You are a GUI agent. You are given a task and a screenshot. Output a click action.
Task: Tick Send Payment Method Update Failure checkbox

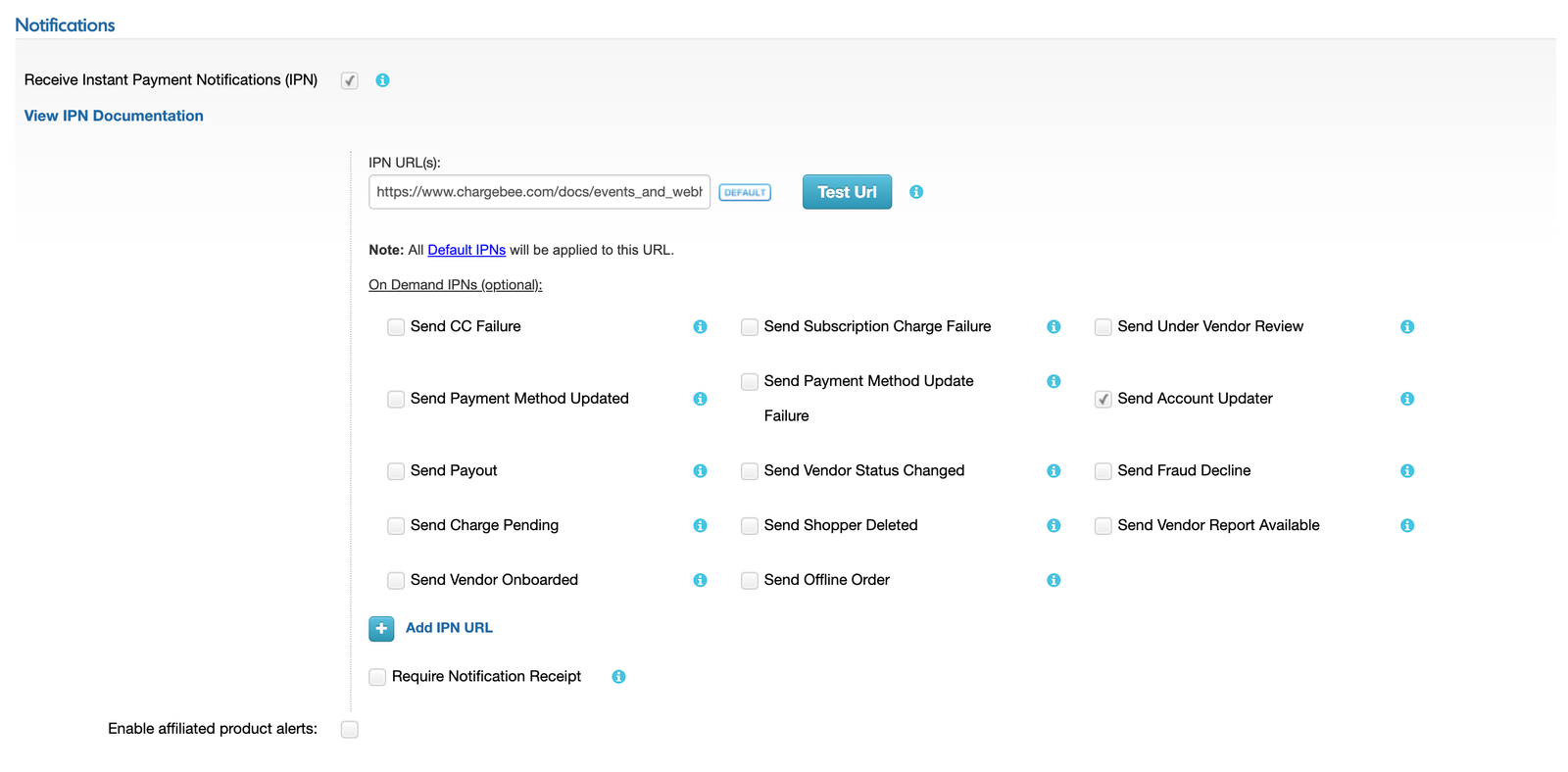point(750,381)
